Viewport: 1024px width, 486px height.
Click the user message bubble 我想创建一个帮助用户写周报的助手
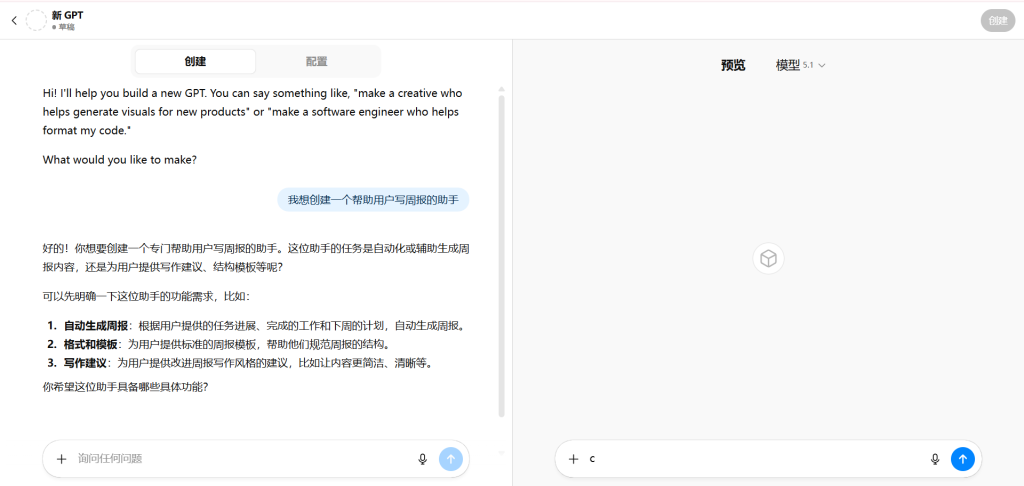(373, 200)
